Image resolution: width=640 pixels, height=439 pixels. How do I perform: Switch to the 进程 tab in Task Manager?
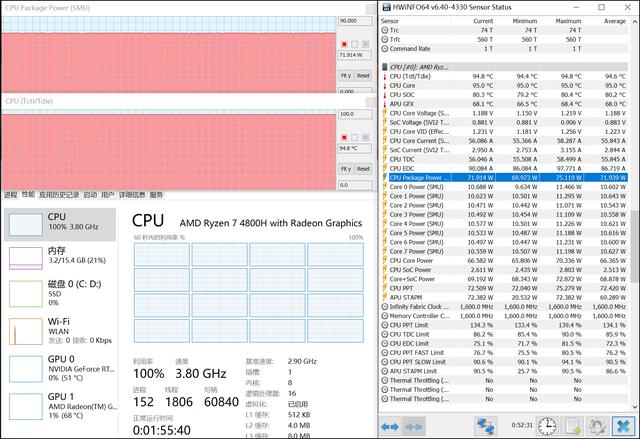(x=10, y=194)
